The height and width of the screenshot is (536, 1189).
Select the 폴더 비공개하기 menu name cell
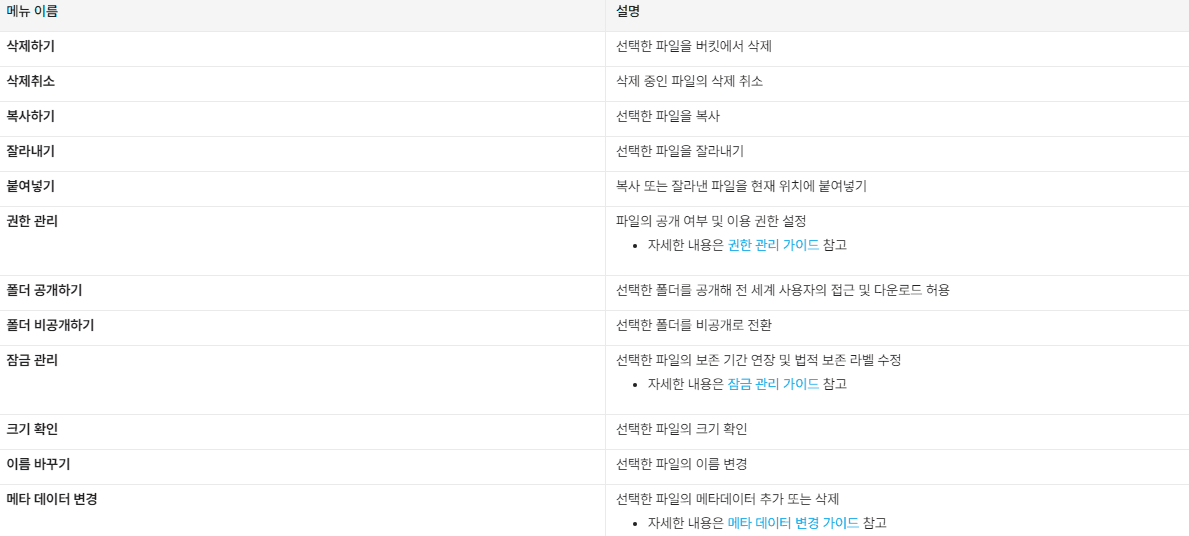click(303, 328)
